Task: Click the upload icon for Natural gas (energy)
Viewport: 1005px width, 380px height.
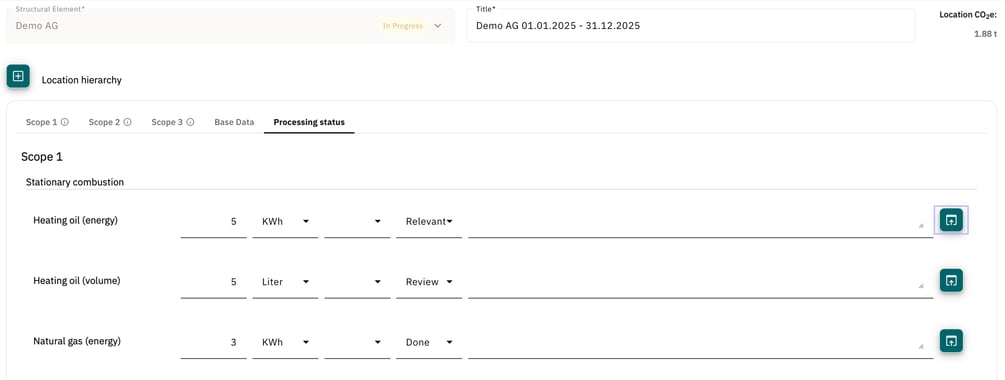Action: pyautogui.click(x=951, y=341)
